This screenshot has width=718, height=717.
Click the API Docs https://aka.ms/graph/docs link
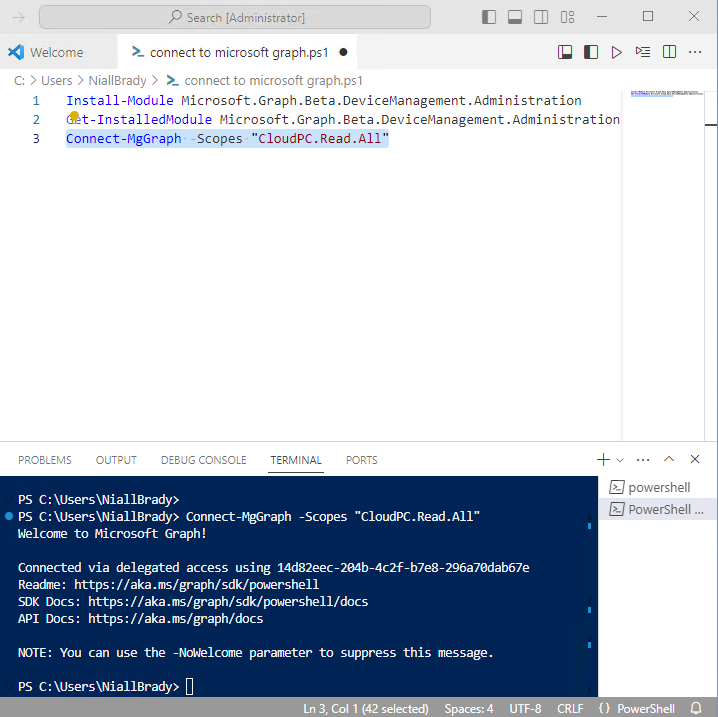click(x=176, y=619)
